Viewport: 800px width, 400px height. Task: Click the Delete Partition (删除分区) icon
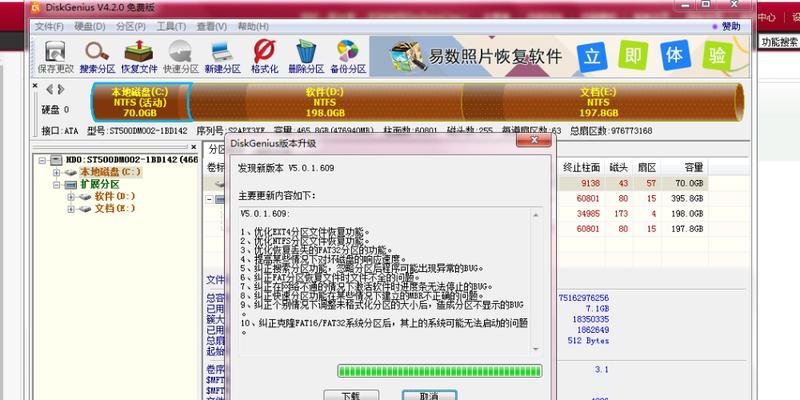pos(306,57)
